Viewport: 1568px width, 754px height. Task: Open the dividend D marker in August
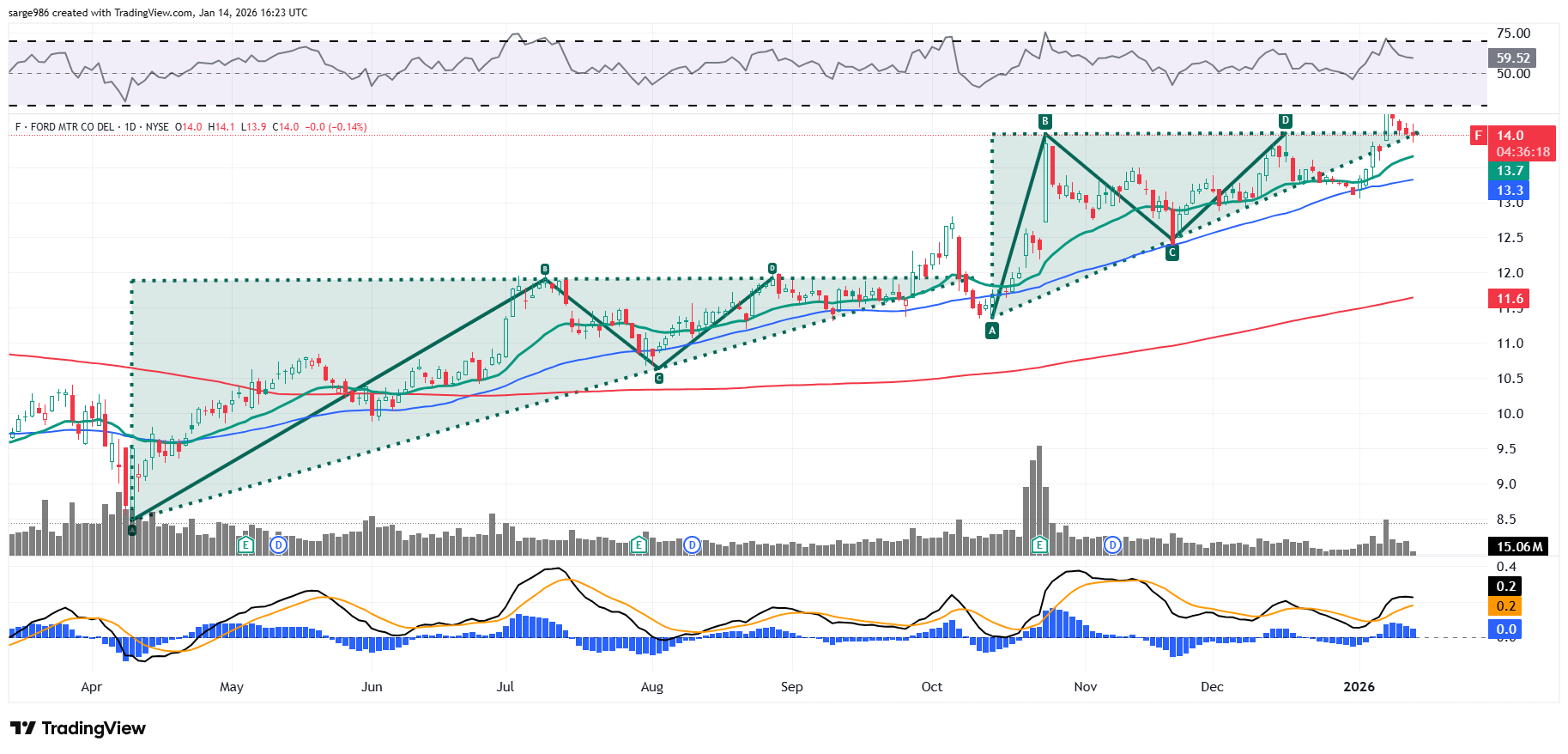pos(693,544)
